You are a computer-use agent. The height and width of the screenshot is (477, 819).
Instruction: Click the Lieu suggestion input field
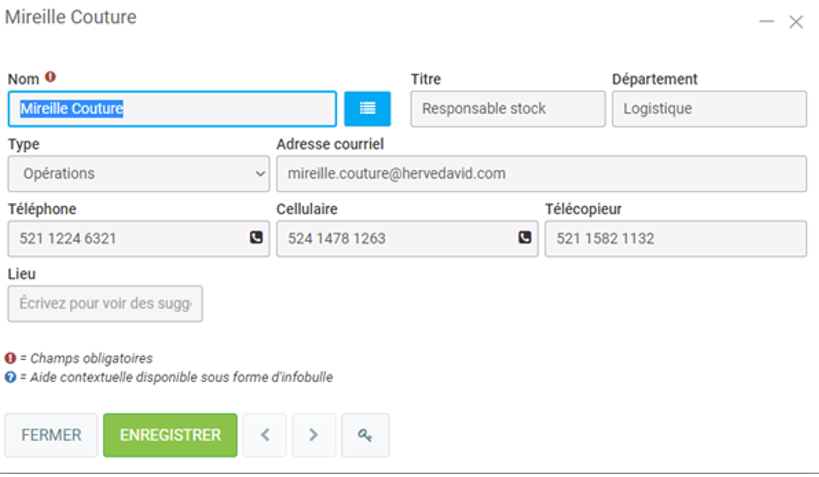105,303
